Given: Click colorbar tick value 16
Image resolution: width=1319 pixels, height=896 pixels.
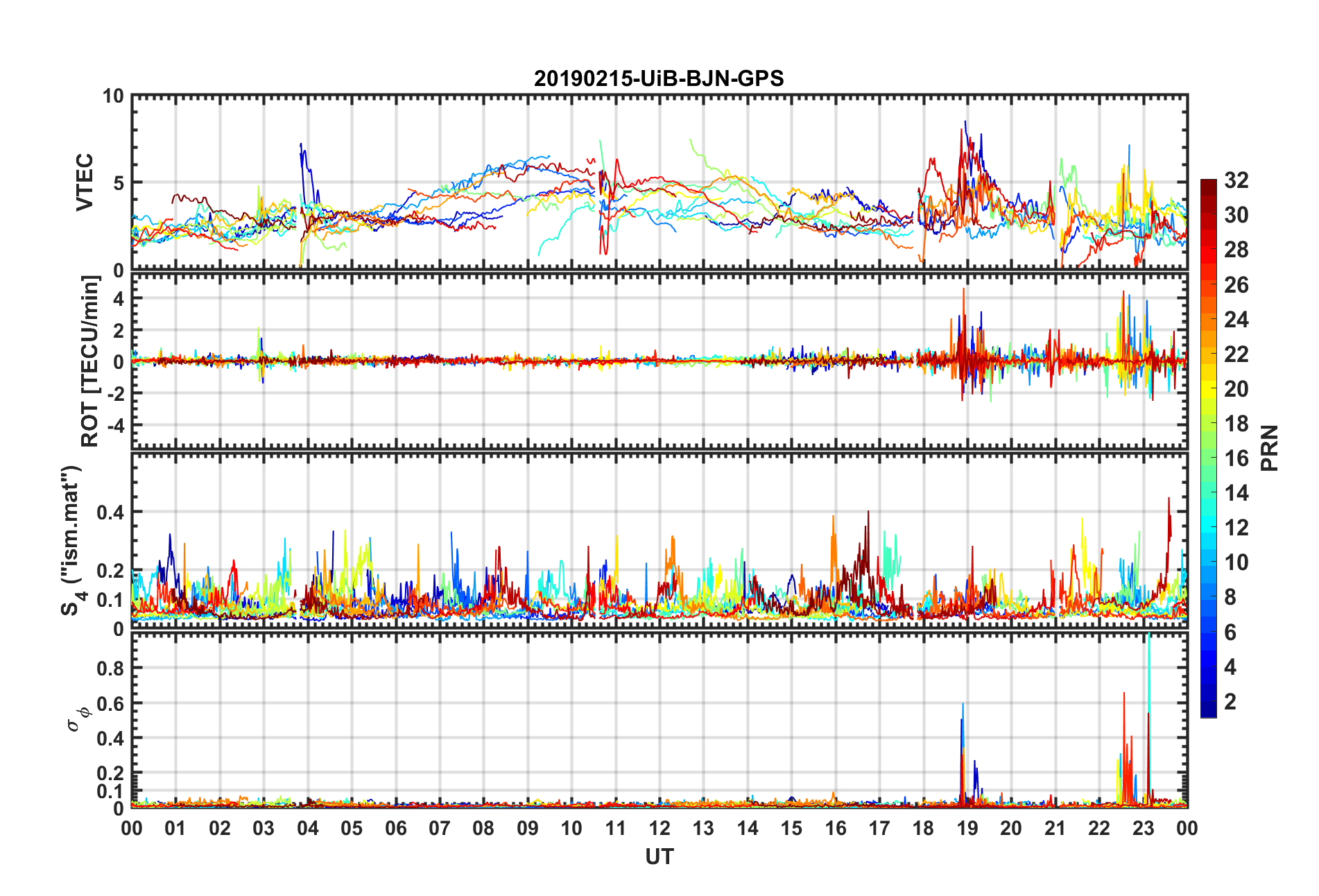Looking at the screenshot, I should tap(1236, 458).
